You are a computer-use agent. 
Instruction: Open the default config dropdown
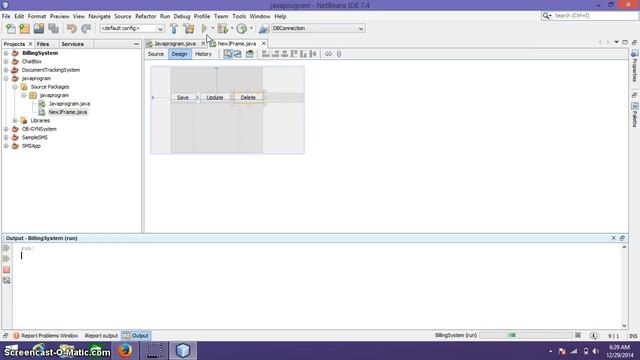(x=131, y=28)
